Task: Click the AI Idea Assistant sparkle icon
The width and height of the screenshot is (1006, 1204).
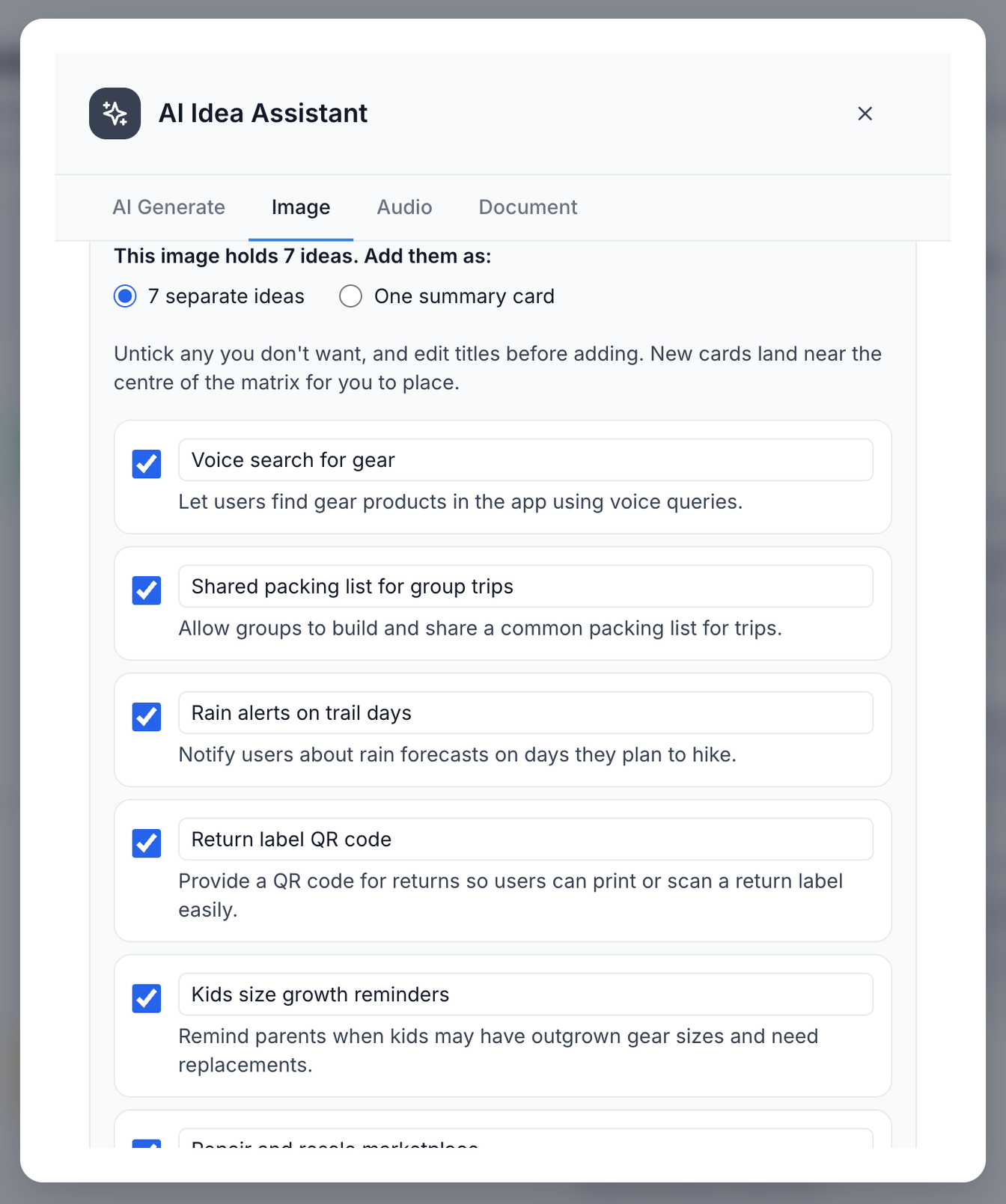Action: click(x=115, y=114)
